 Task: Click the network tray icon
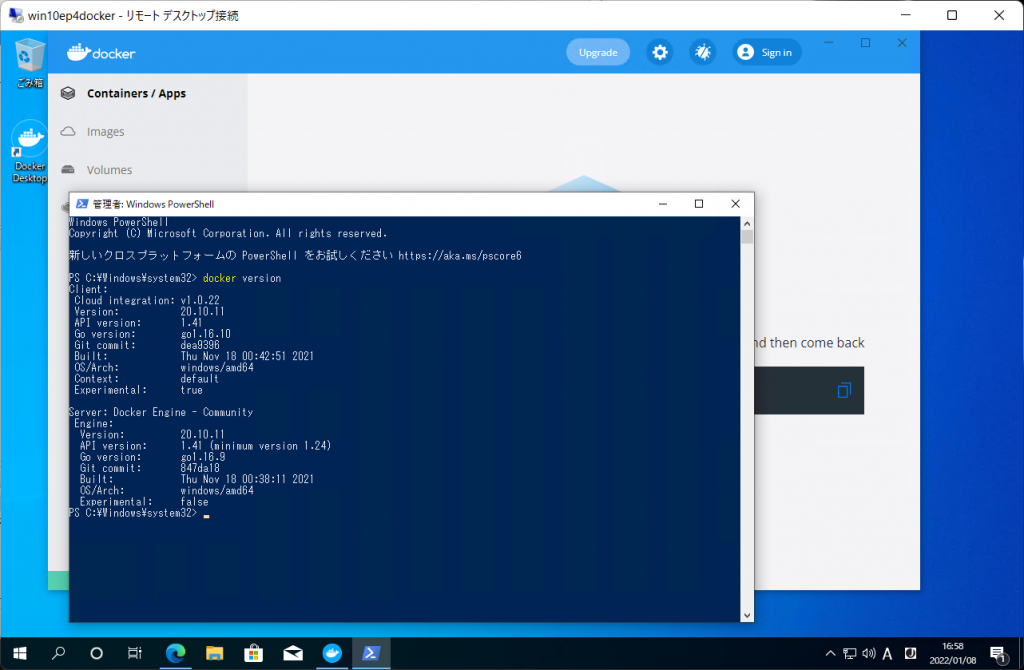click(x=850, y=653)
